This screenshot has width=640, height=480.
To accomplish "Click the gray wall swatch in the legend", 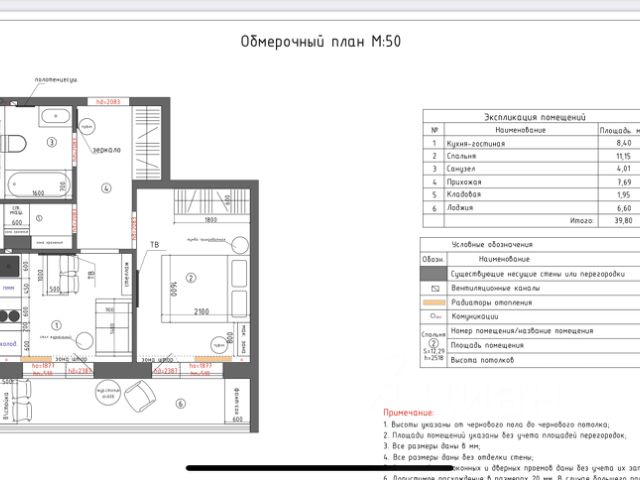I will (433, 273).
